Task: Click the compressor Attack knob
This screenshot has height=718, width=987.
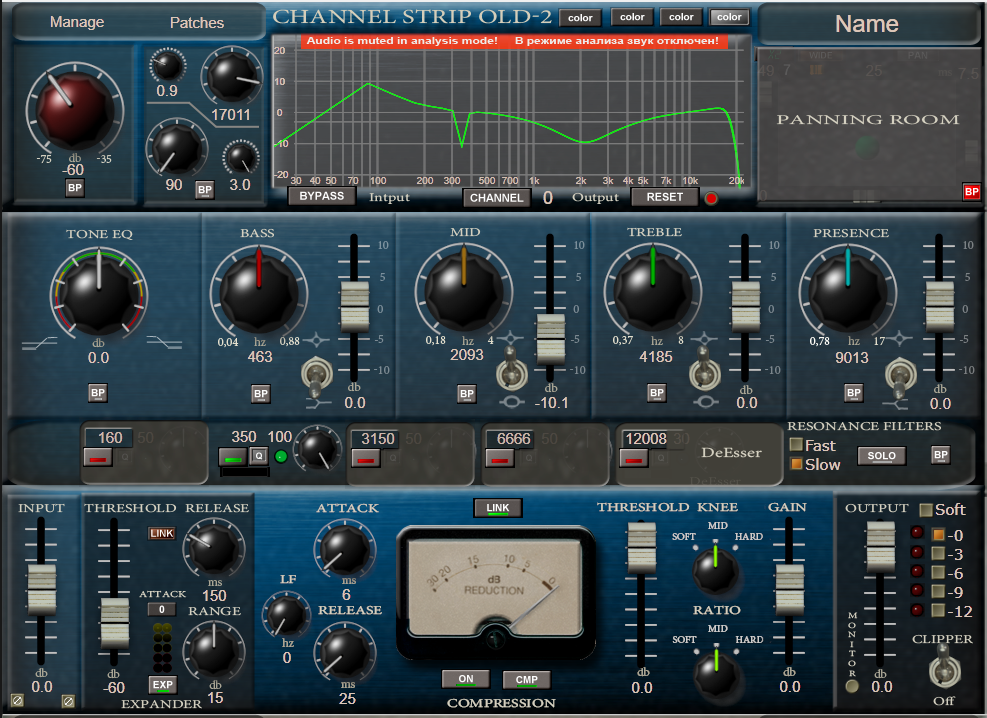Action: (x=344, y=549)
